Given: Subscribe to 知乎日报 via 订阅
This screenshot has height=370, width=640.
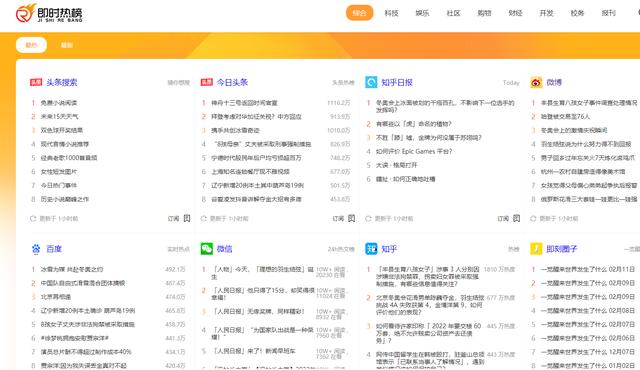Looking at the screenshot, I should click(x=503, y=219).
